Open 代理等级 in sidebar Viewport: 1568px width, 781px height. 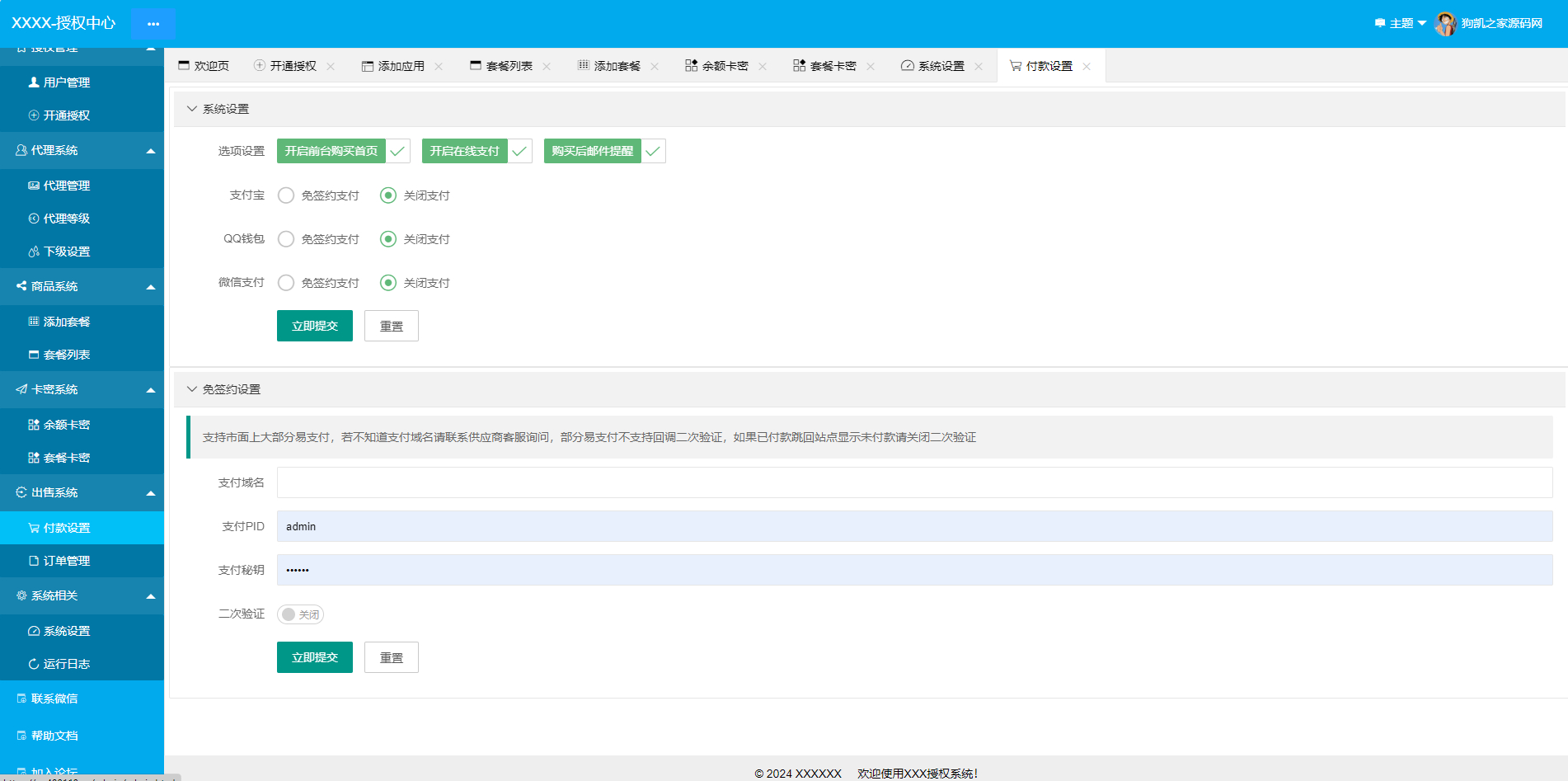point(66,219)
